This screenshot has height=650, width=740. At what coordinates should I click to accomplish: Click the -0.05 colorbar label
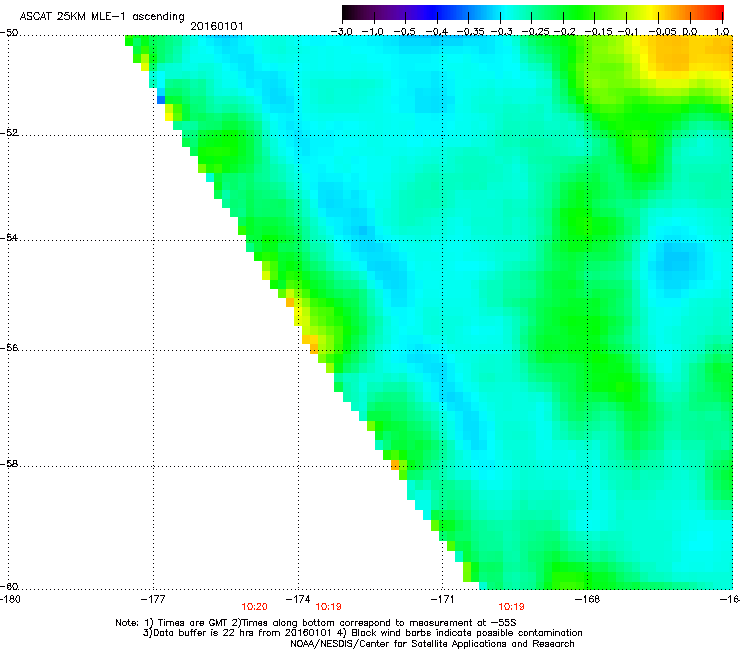point(662,32)
